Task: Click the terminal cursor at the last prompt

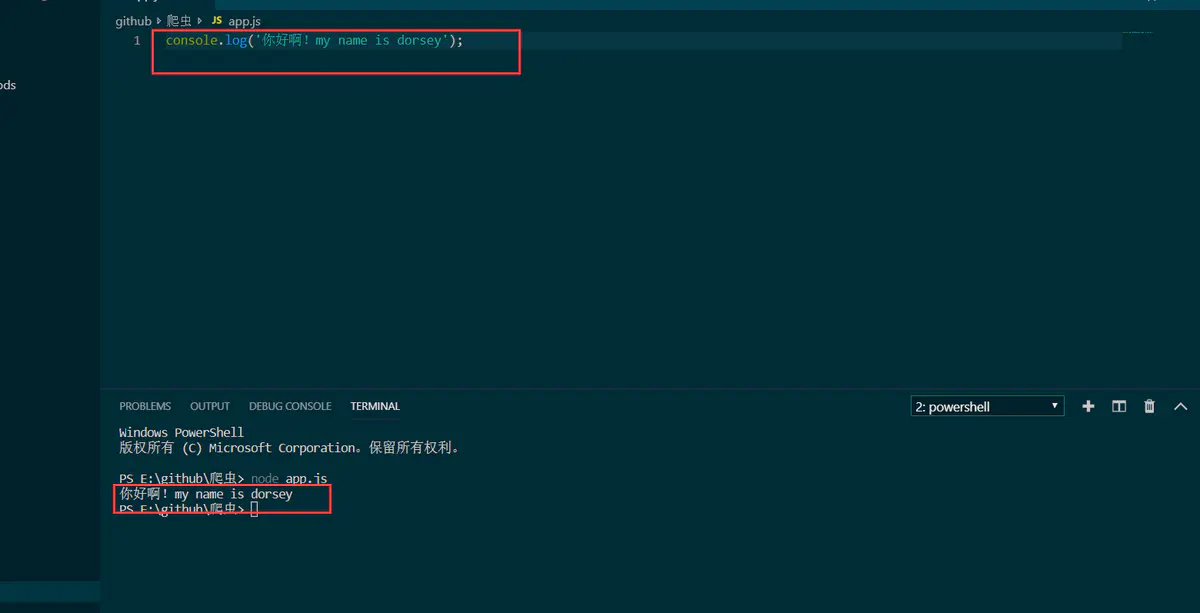Action: pyautogui.click(x=254, y=509)
